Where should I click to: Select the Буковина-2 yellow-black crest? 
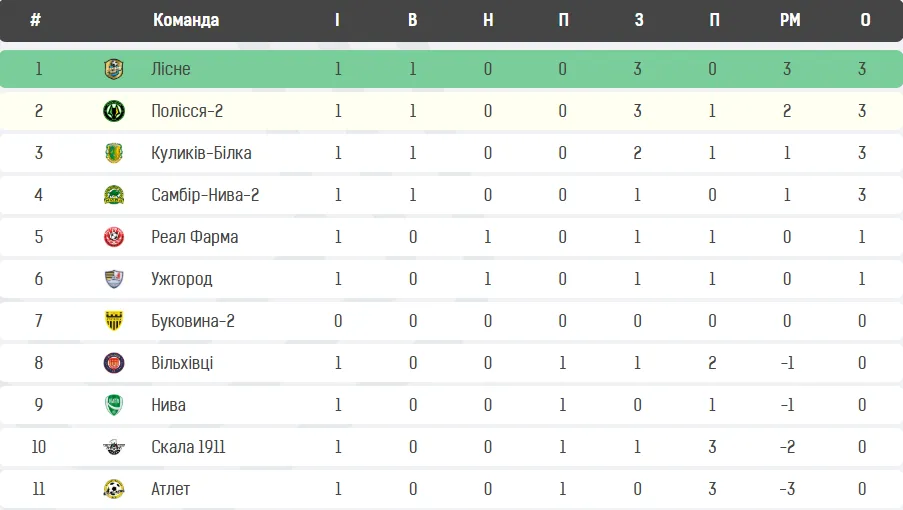coord(114,321)
